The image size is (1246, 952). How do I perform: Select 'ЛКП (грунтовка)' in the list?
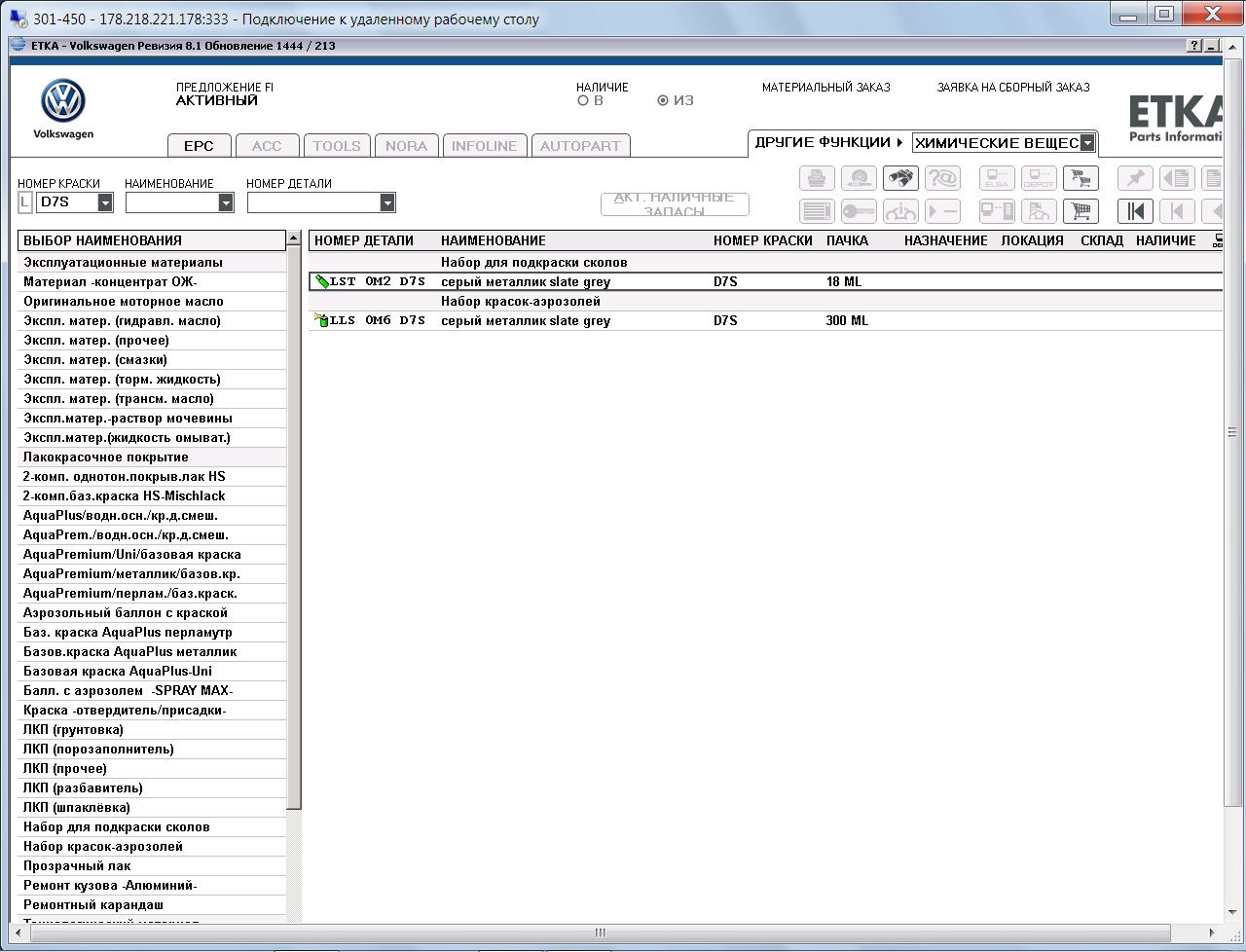click(x=153, y=730)
